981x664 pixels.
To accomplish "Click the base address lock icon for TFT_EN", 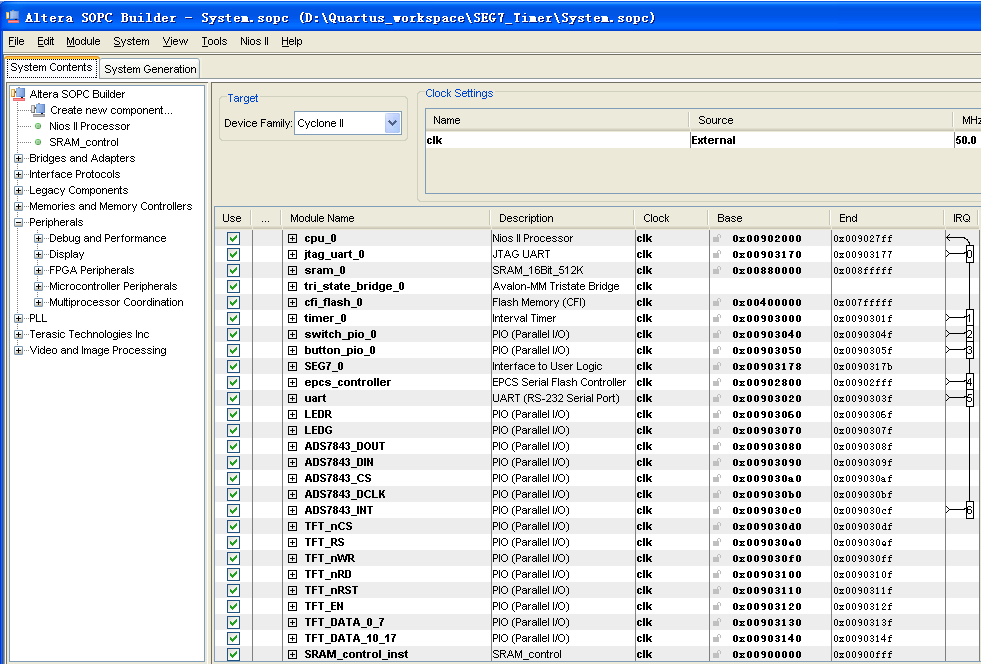I will click(x=717, y=606).
